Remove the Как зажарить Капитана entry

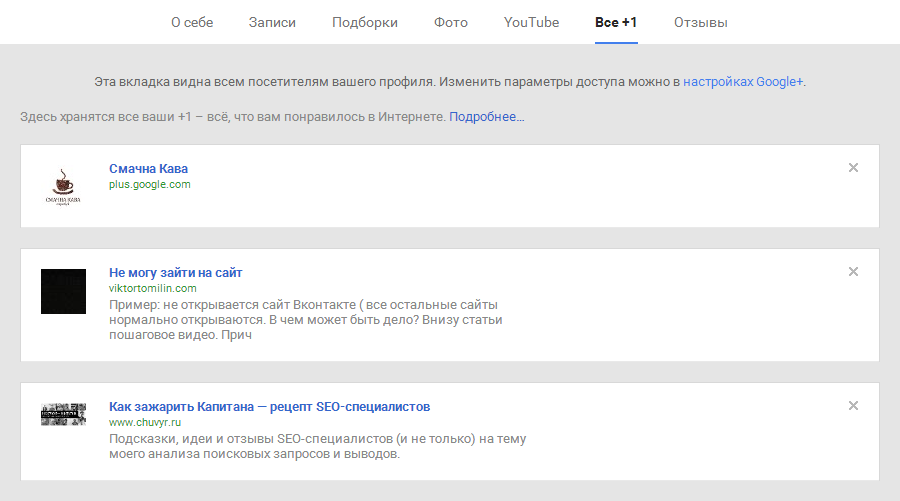(x=853, y=406)
